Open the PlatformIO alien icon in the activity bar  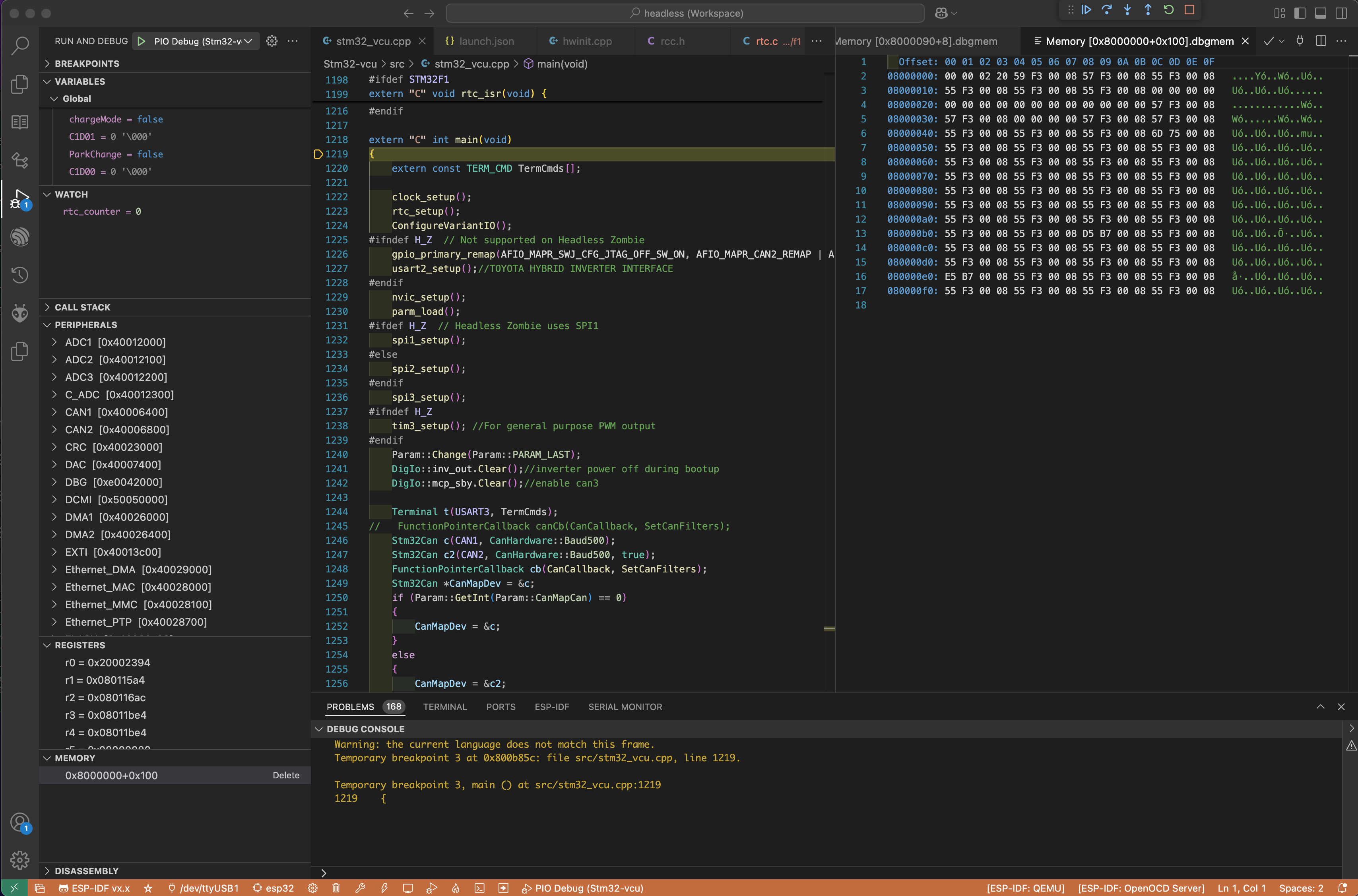(20, 312)
